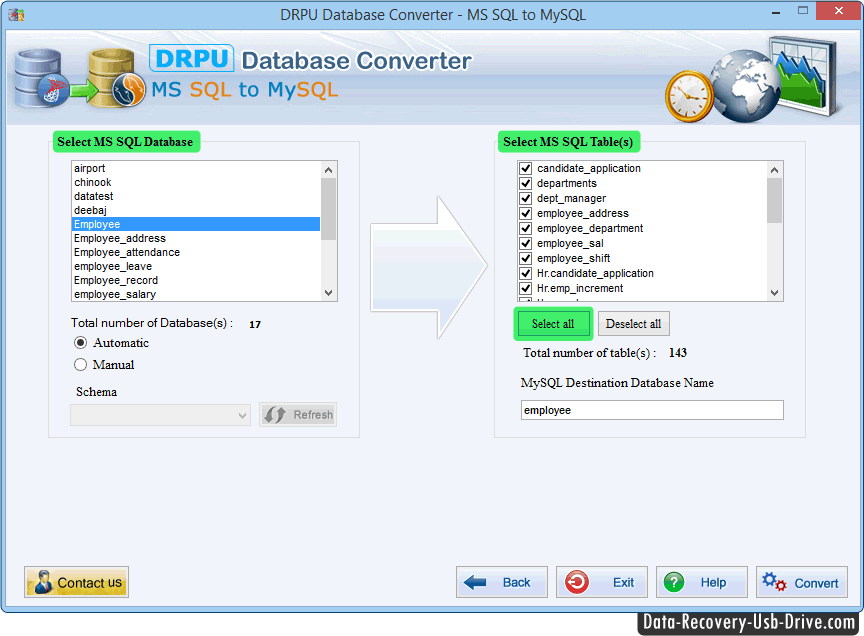The image size is (864, 636).
Task: Click the chart graph icon in banner
Action: 803,76
